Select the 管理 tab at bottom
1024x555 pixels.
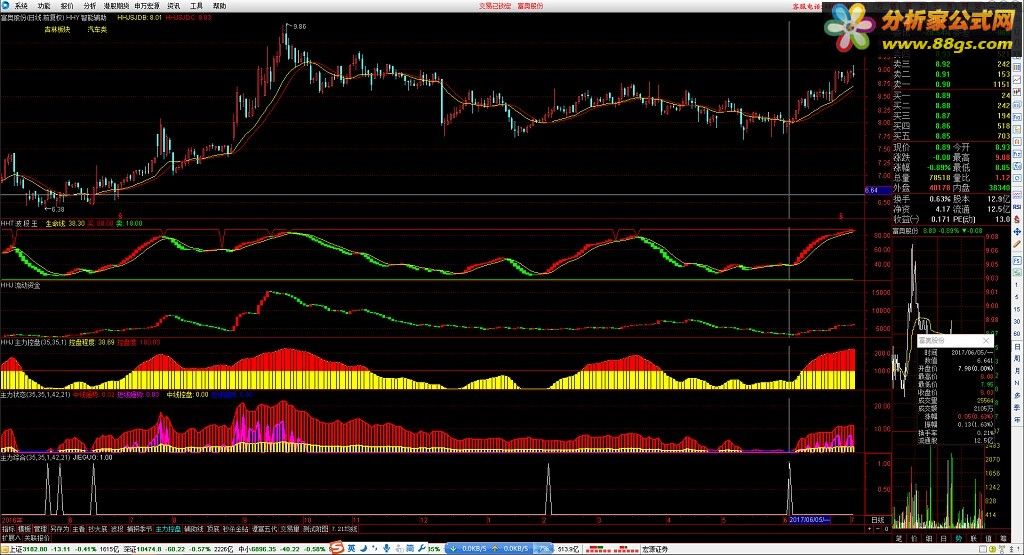tap(40, 529)
